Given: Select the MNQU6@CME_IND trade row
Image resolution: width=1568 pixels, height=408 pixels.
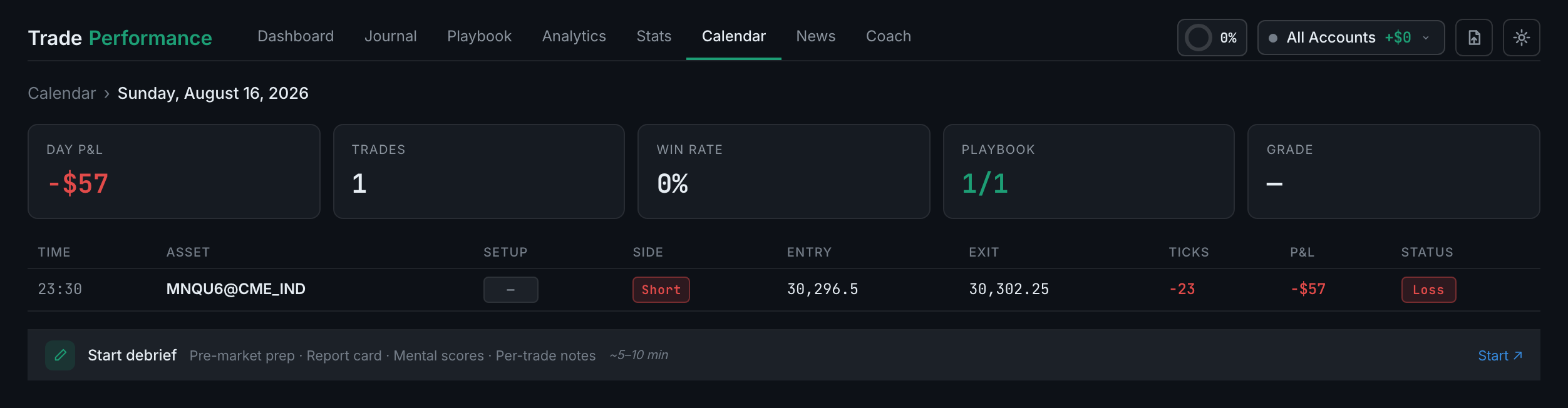Looking at the screenshot, I should 784,290.
